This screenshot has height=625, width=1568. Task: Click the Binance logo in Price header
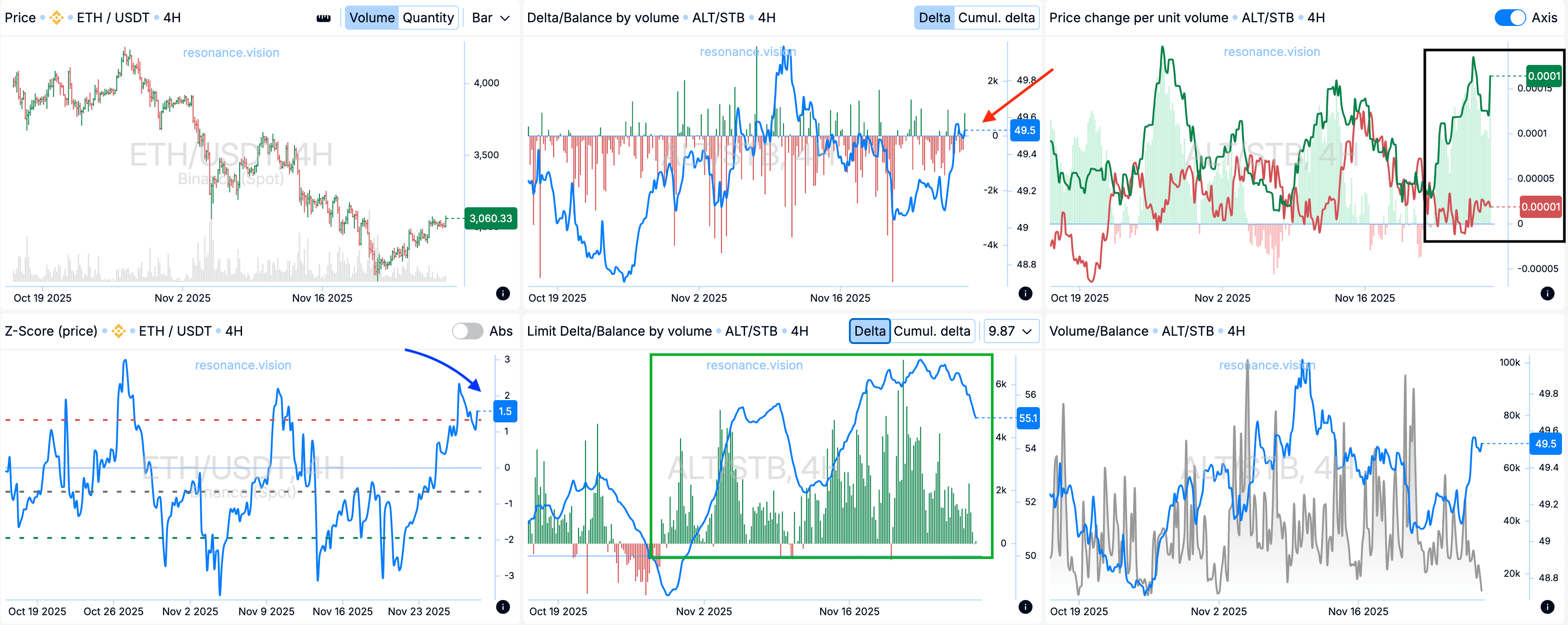57,18
